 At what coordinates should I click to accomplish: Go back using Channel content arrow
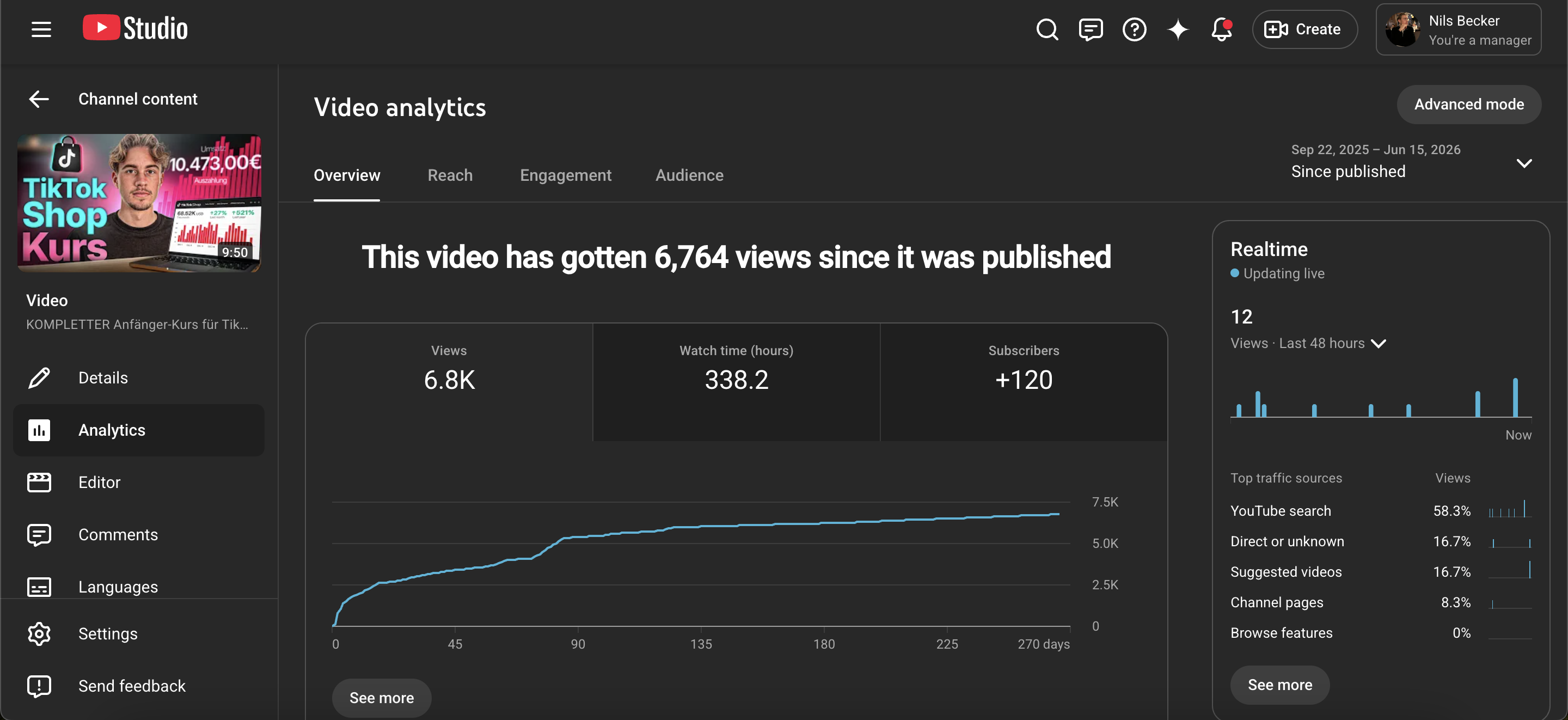point(39,99)
